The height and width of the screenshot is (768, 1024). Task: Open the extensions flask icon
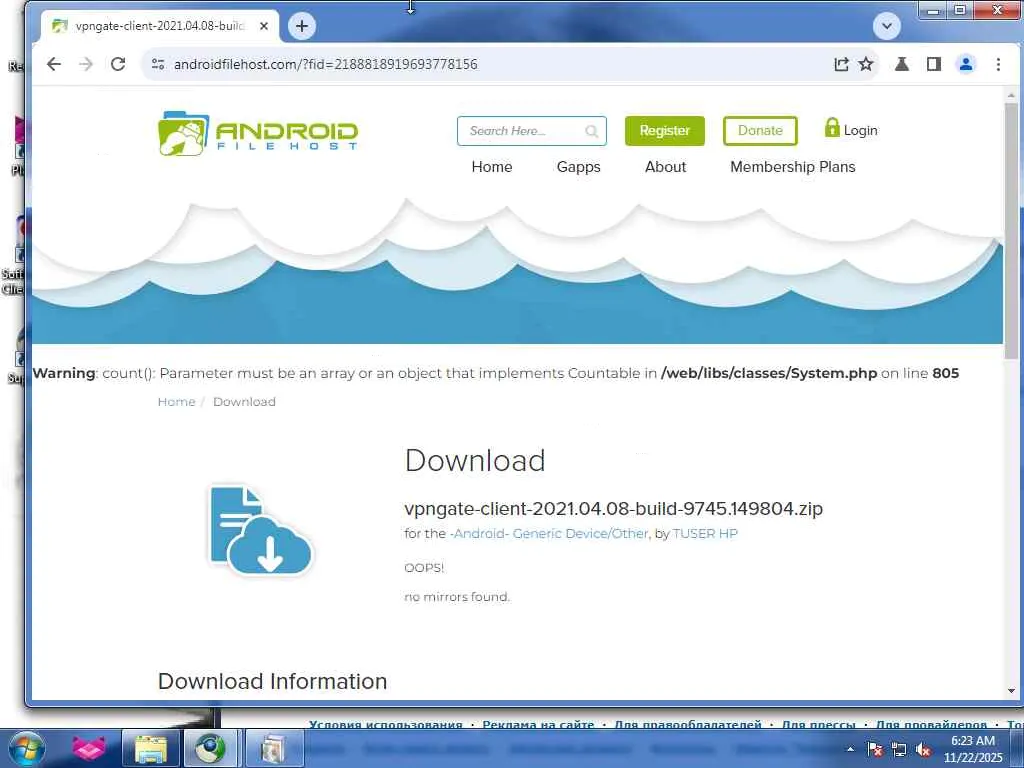(902, 64)
